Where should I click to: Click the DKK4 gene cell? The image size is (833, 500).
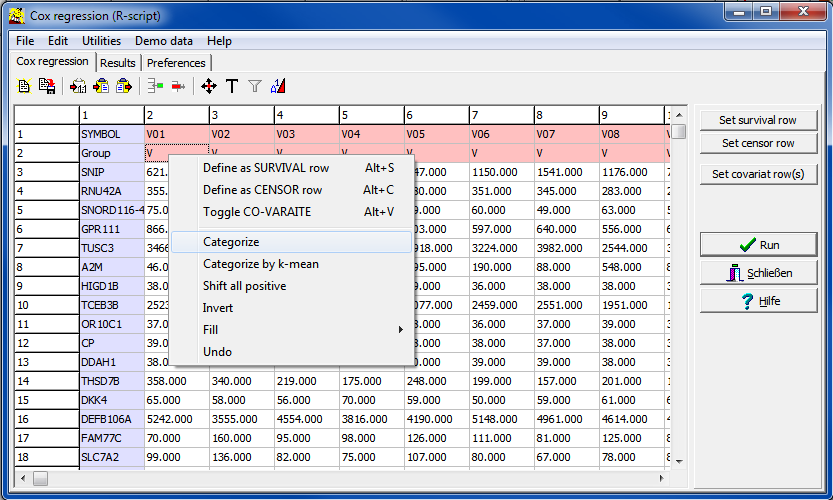[x=112, y=400]
